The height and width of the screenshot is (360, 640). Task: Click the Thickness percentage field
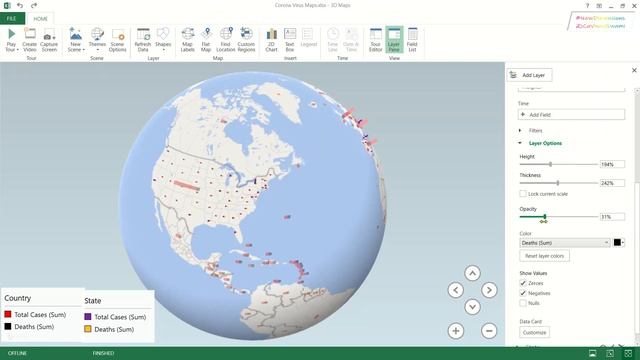pos(612,183)
